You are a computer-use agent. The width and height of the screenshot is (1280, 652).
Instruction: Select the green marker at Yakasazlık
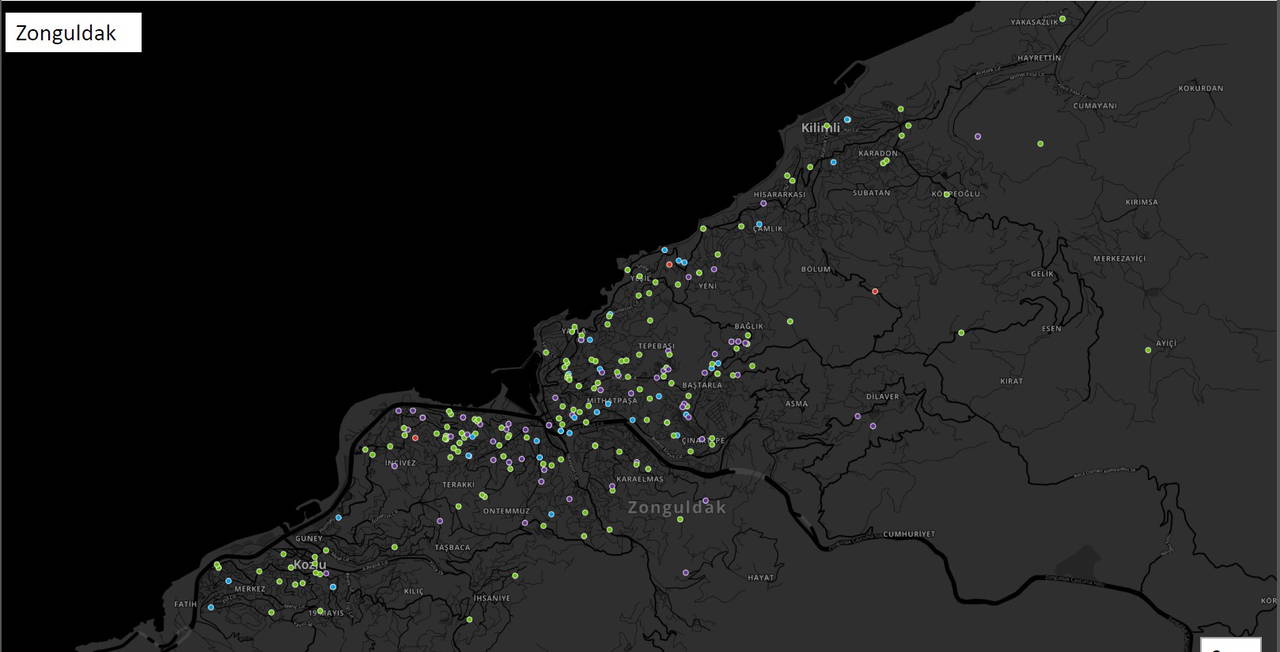tap(1063, 19)
